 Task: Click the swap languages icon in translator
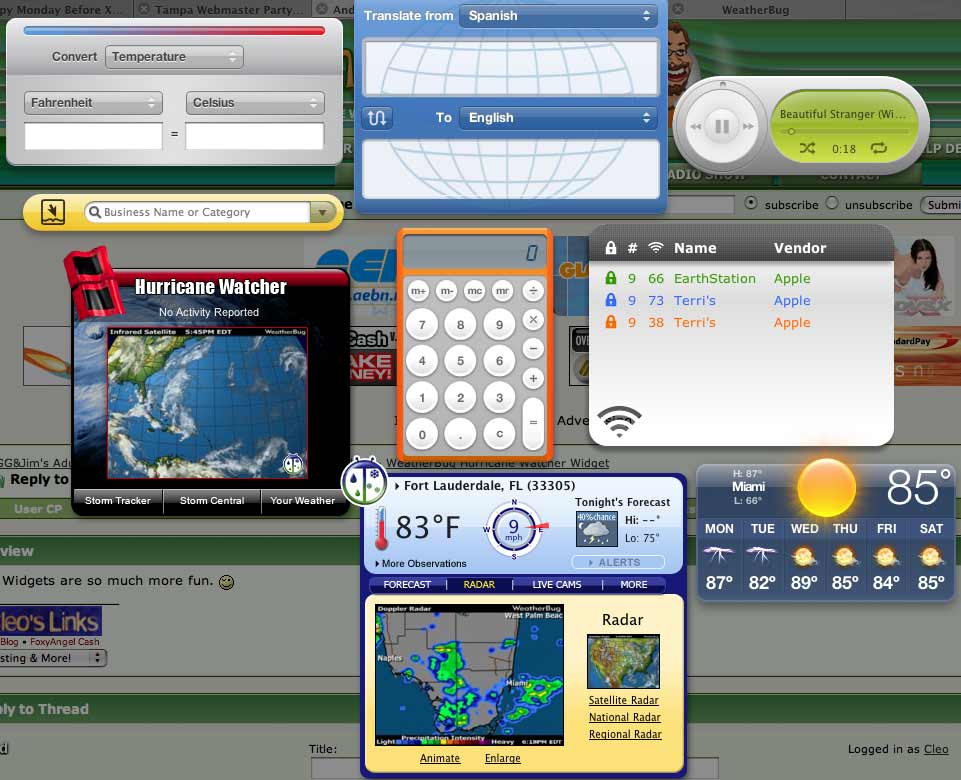pyautogui.click(x=377, y=118)
